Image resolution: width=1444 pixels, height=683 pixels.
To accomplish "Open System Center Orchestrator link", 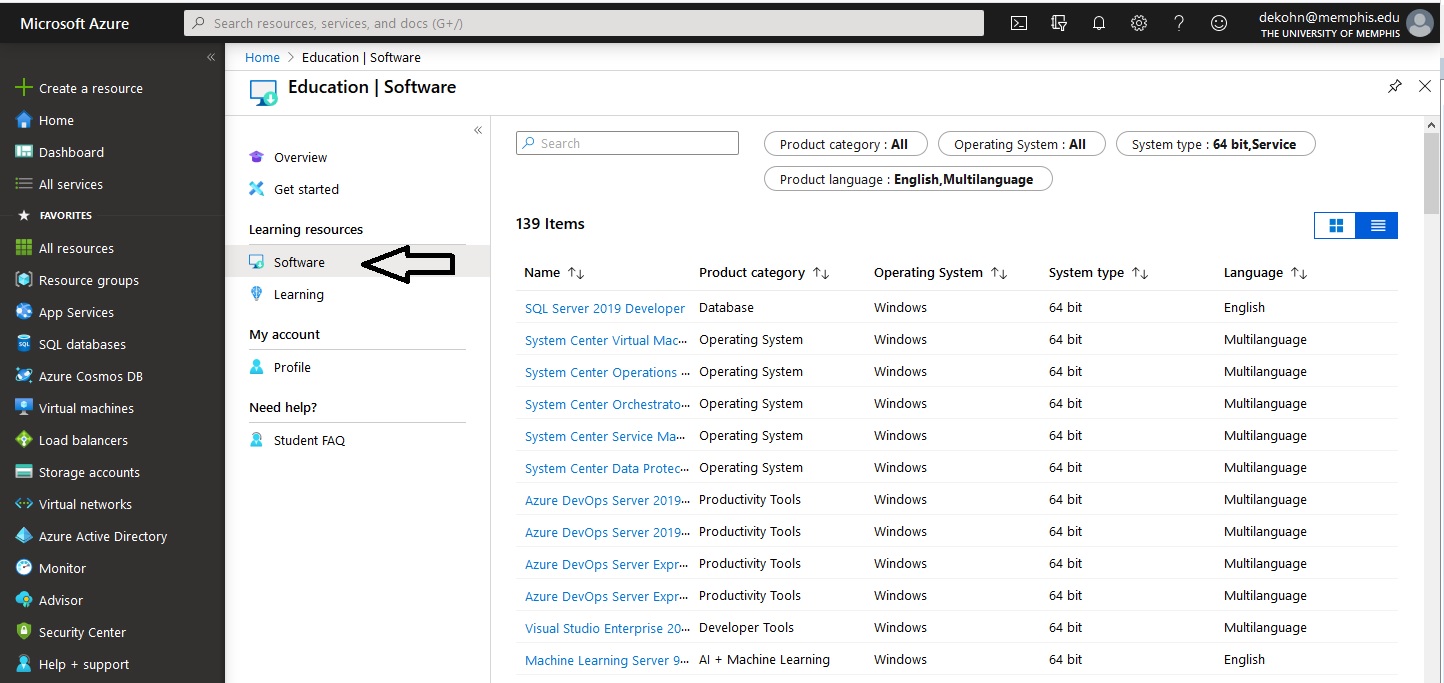I will pos(607,404).
